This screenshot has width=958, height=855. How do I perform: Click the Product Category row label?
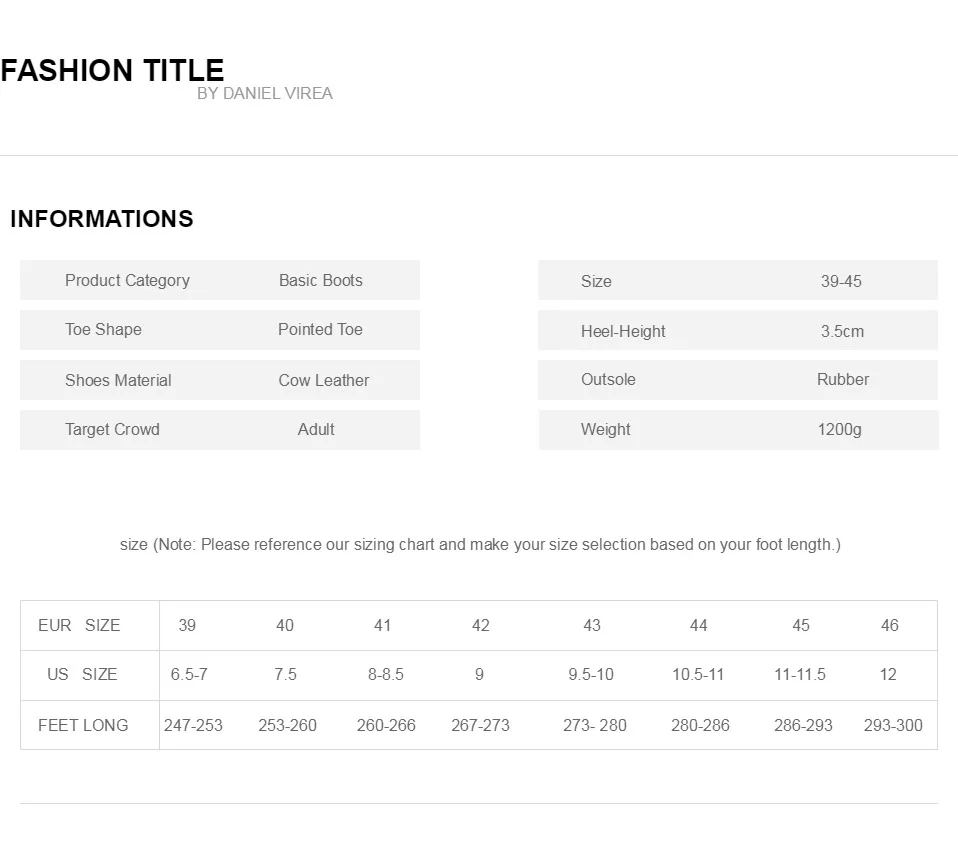(127, 281)
